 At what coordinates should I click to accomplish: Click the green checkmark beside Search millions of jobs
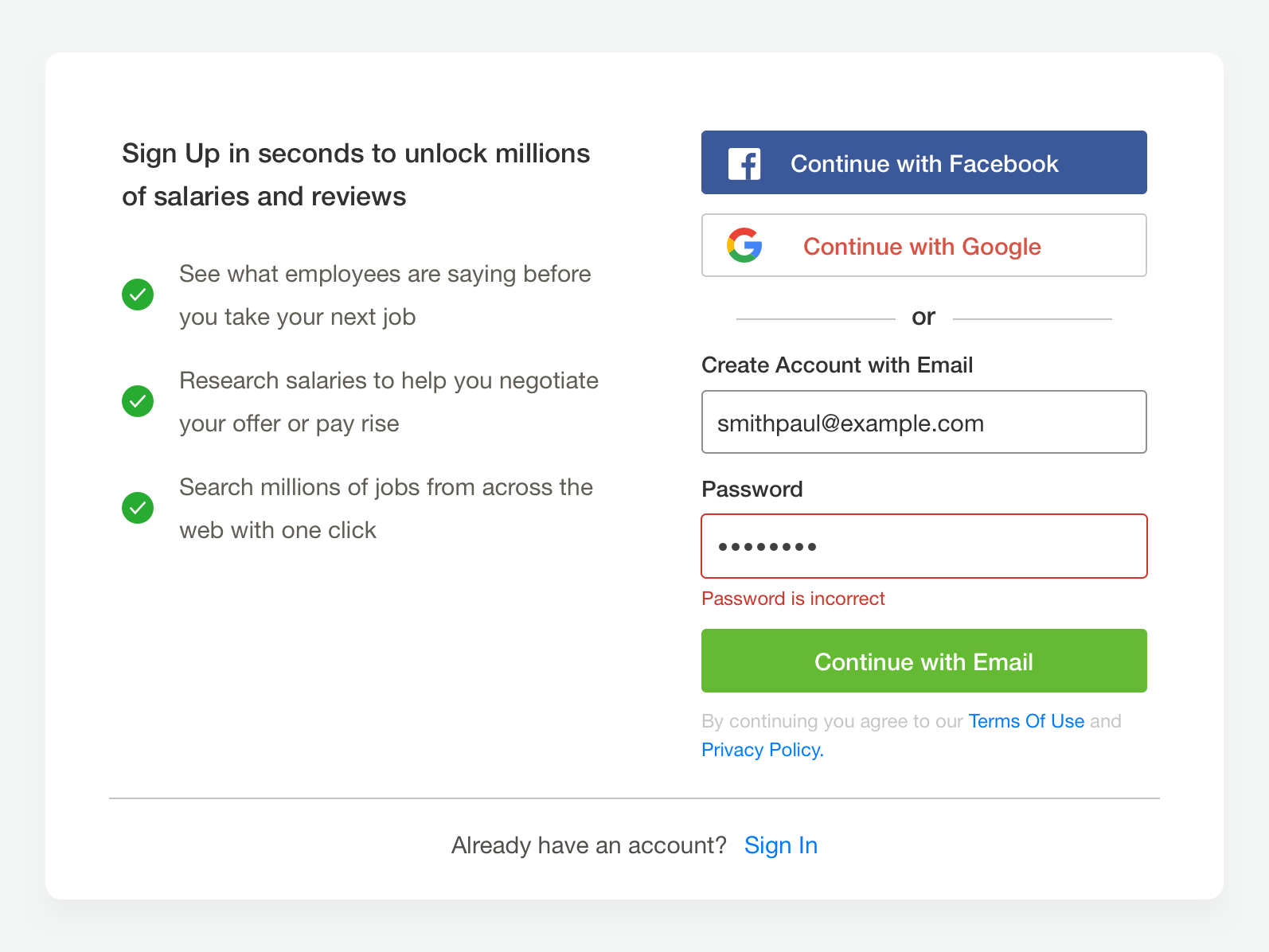pos(138,508)
